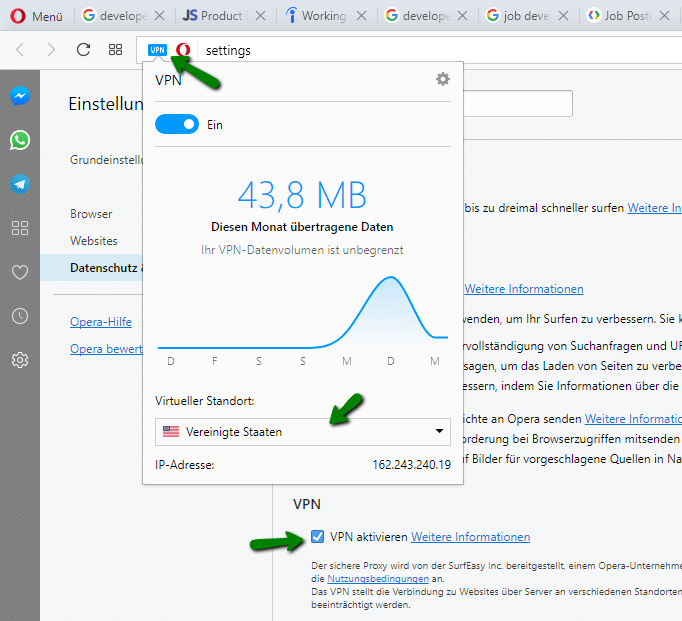The image size is (682, 621).
Task: Open Weitere Informationen link under Datenschutz heading
Action: [524, 289]
